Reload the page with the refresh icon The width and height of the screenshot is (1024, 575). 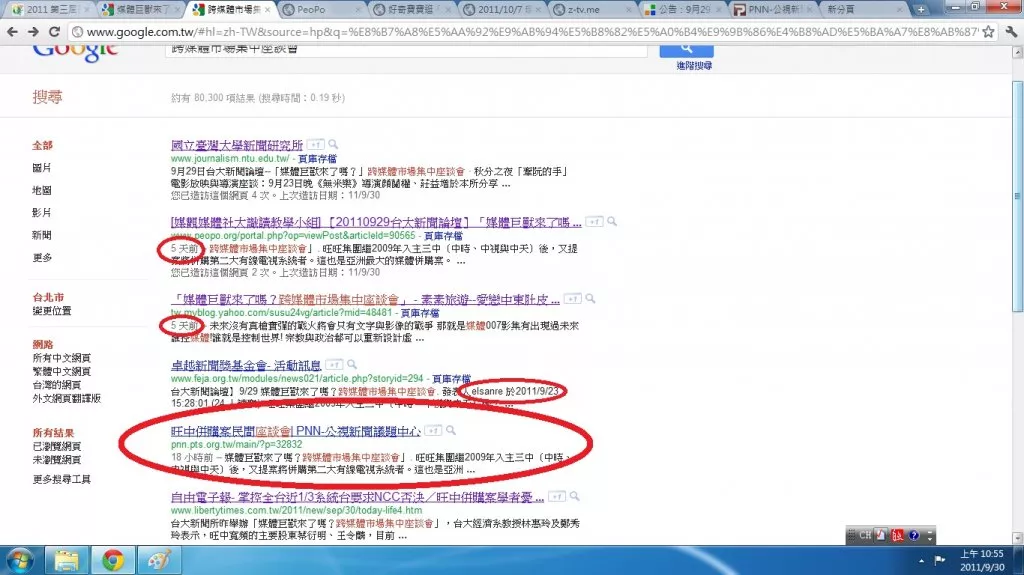(55, 31)
